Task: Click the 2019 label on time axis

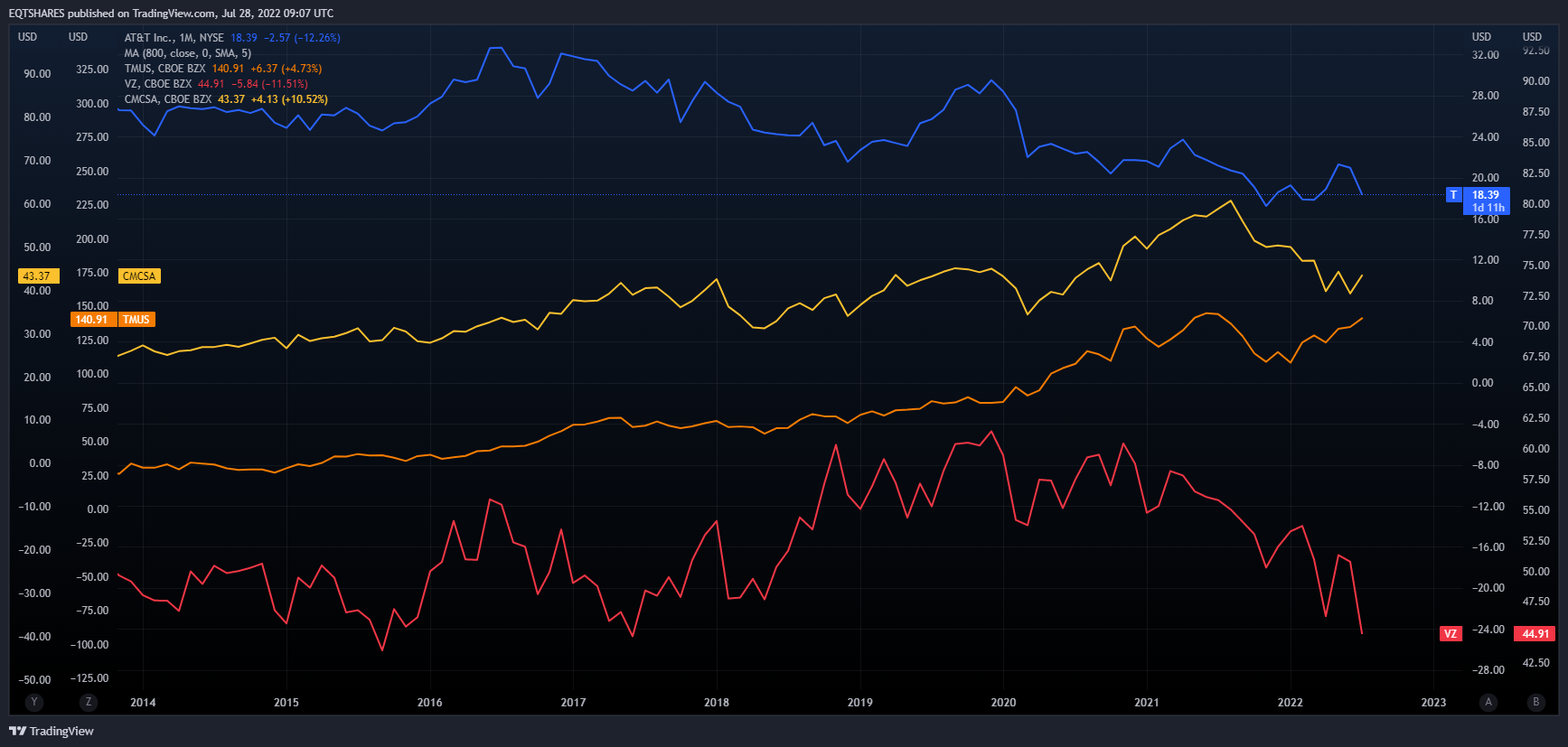Action: [x=860, y=703]
